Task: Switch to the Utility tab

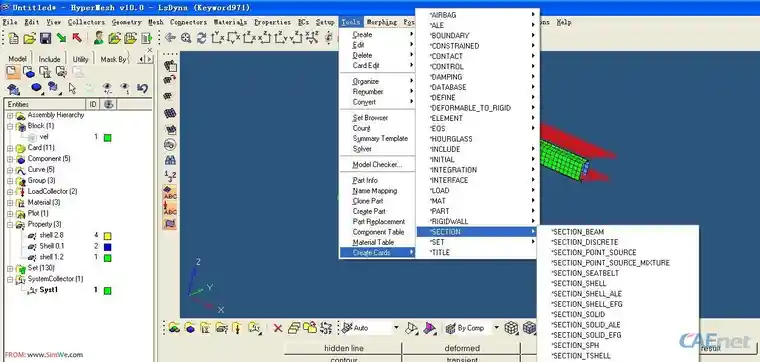Action: coord(80,59)
